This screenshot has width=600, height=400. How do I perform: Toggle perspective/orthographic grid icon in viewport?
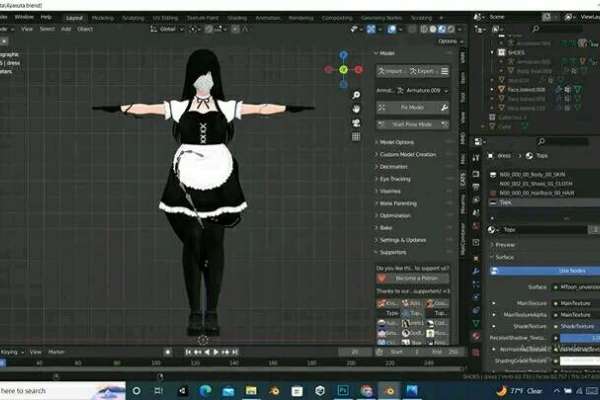tap(356, 137)
